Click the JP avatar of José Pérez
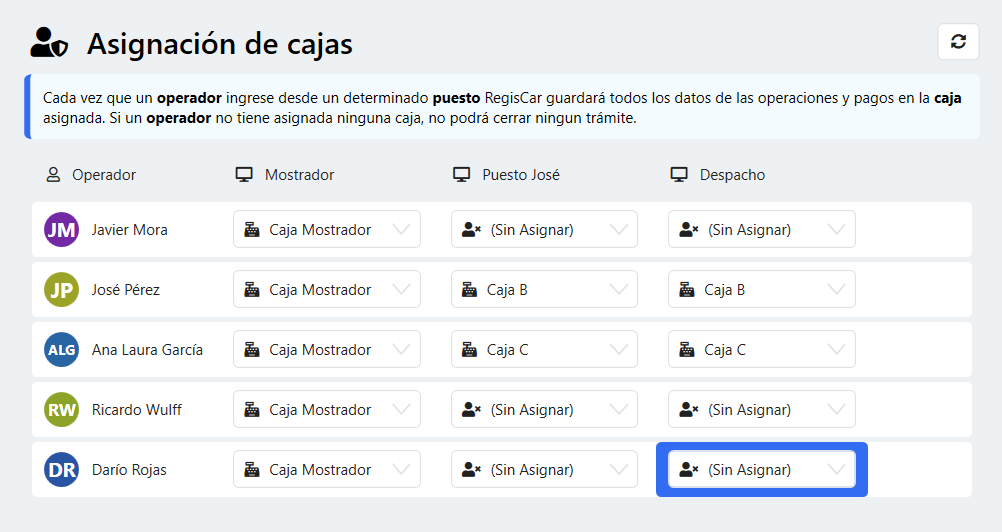The height and width of the screenshot is (532, 1002). coord(61,290)
